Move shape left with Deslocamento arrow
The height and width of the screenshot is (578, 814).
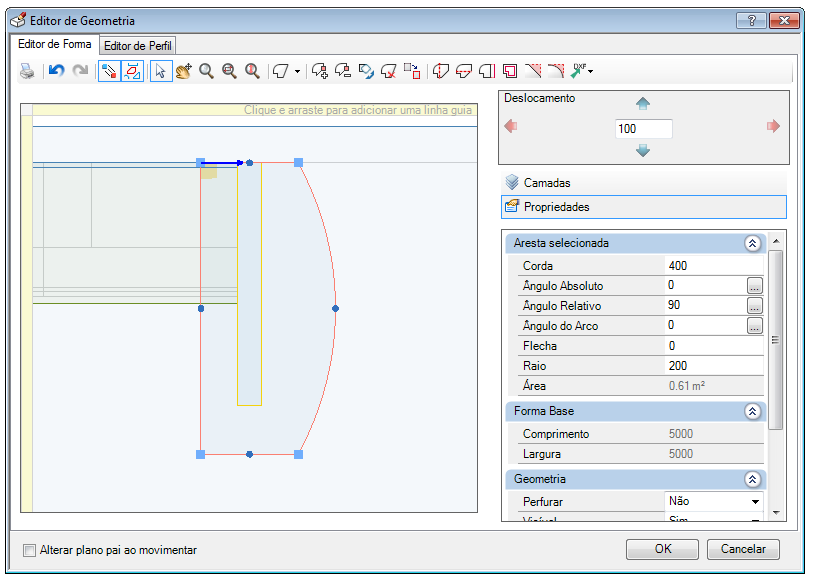pos(511,126)
